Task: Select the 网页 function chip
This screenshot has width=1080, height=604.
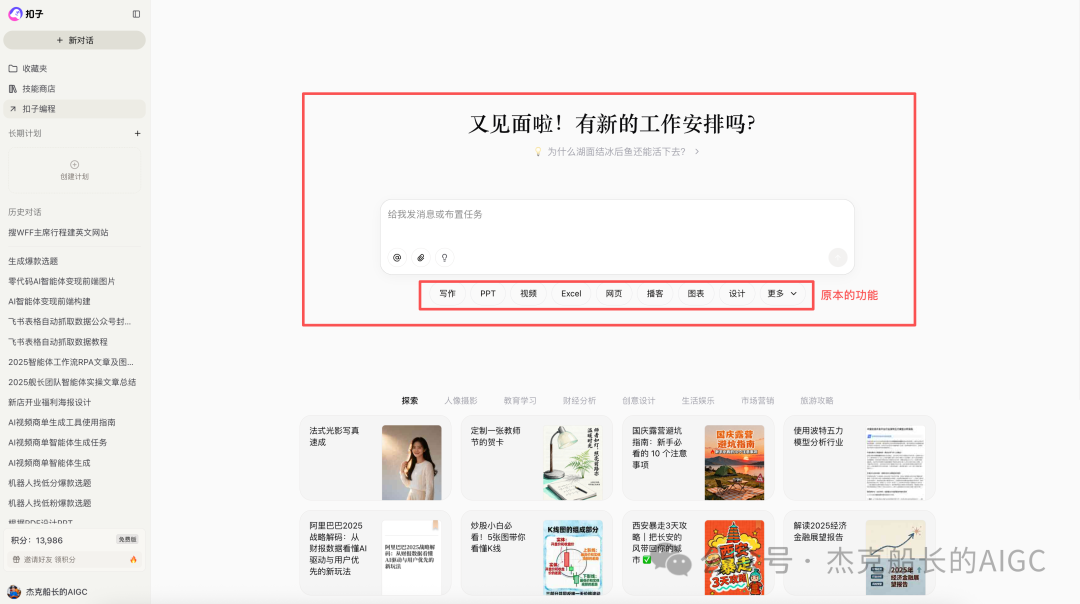Action: (x=614, y=293)
